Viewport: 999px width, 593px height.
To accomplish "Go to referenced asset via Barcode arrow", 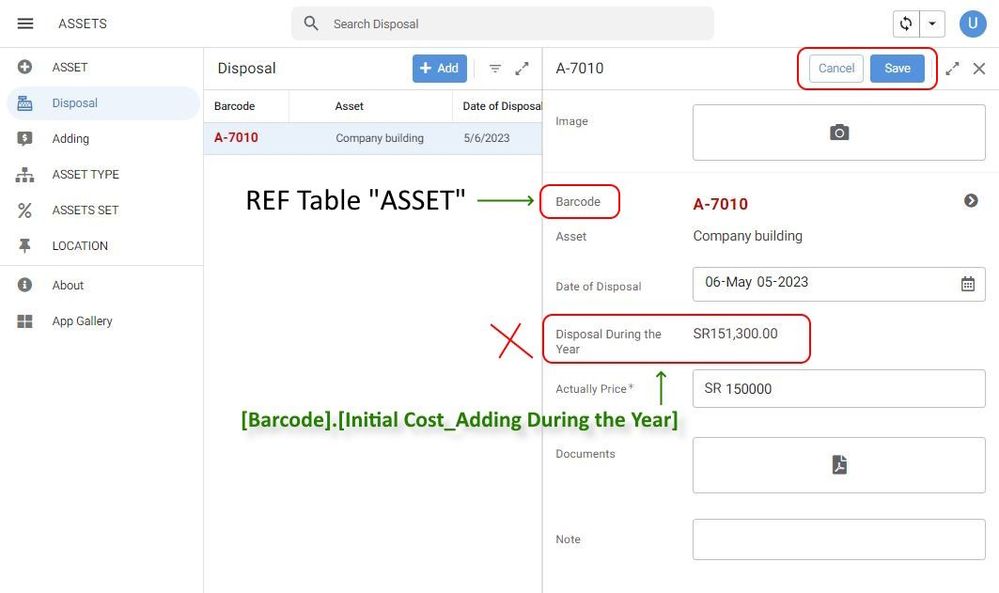I will 971,201.
